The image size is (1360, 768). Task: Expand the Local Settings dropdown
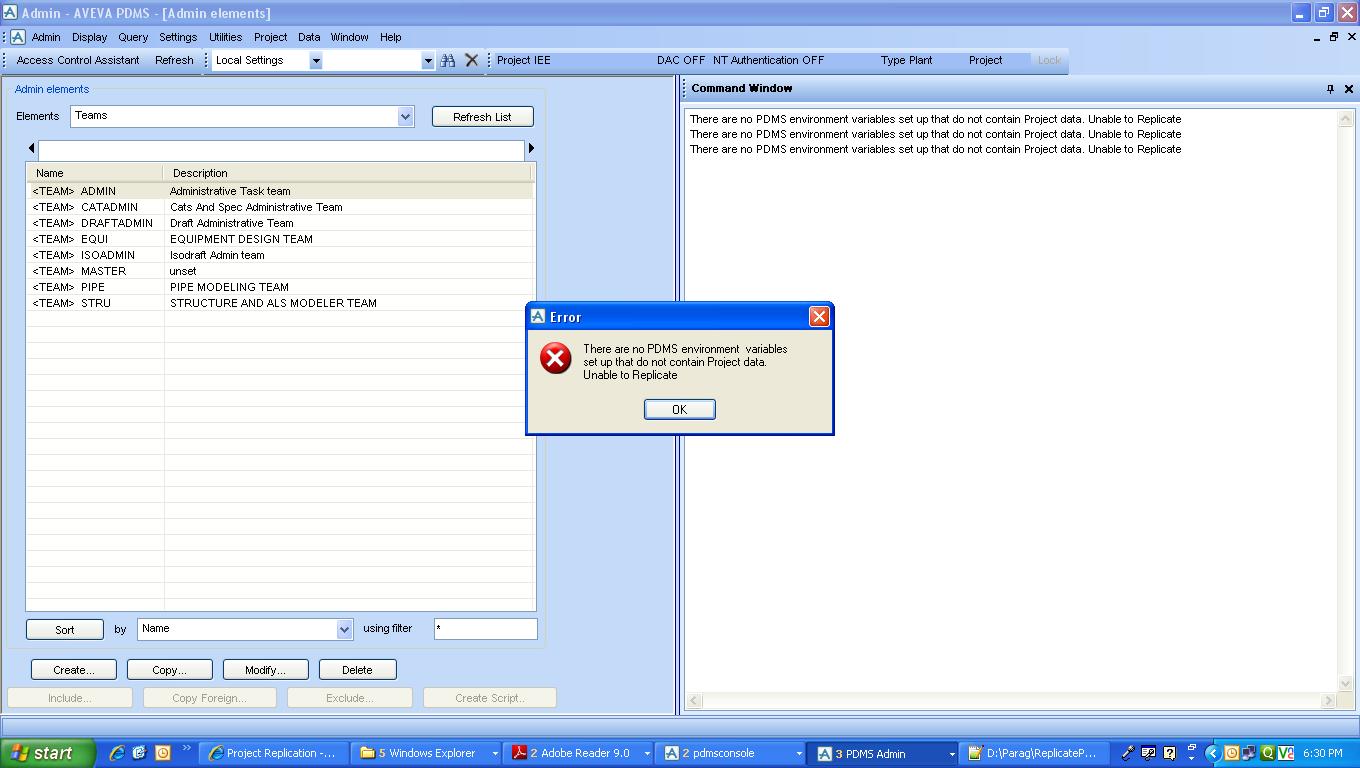click(x=315, y=60)
